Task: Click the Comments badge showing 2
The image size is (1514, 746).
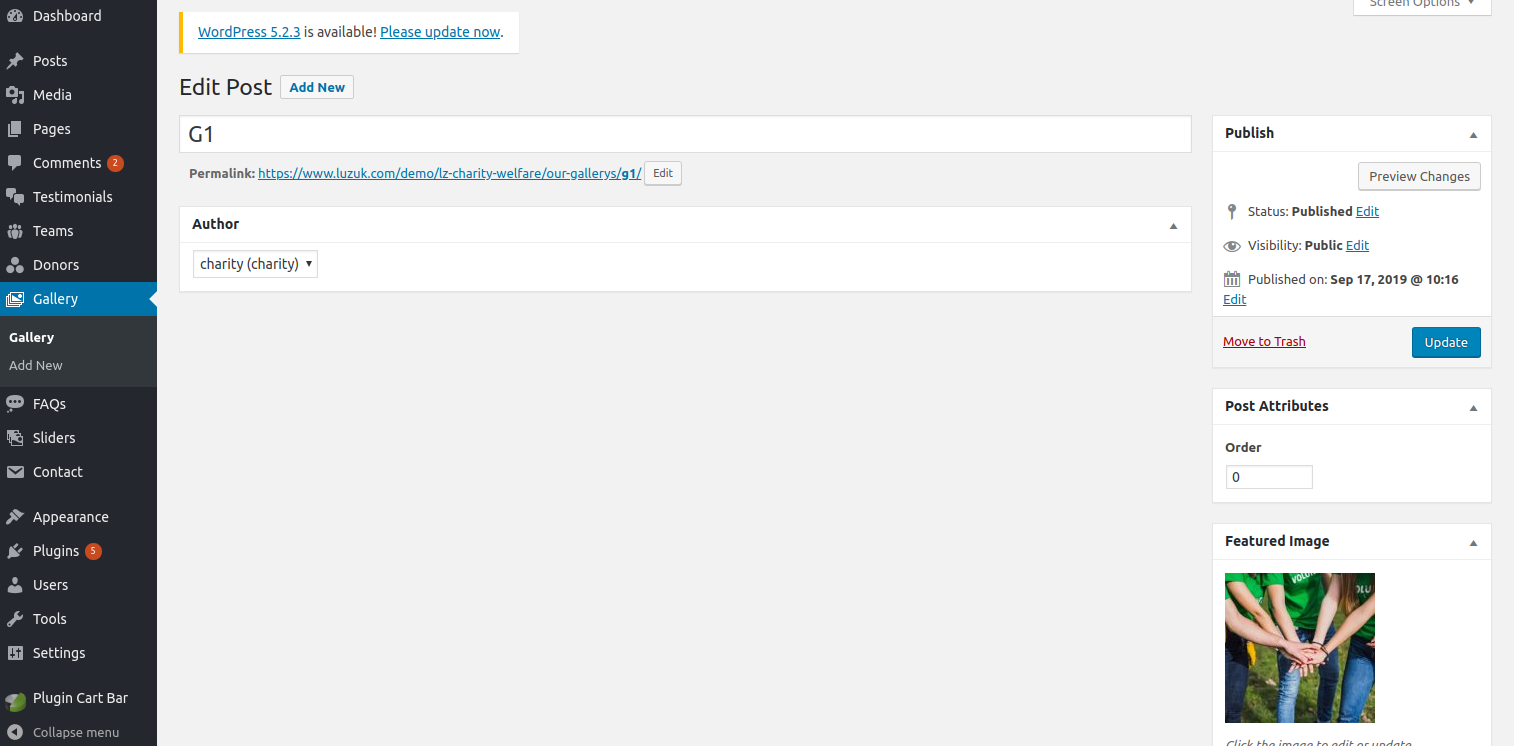Action: pos(115,163)
